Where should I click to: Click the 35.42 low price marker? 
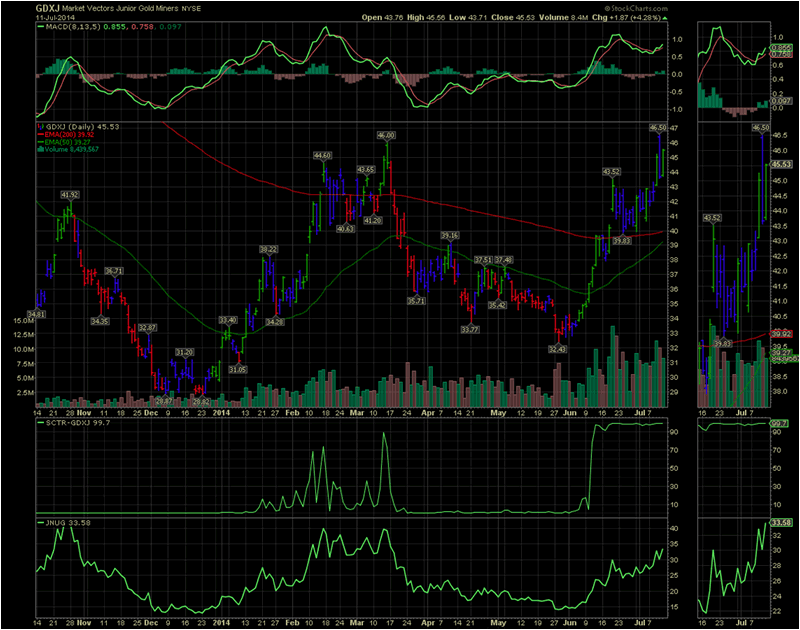coord(497,305)
